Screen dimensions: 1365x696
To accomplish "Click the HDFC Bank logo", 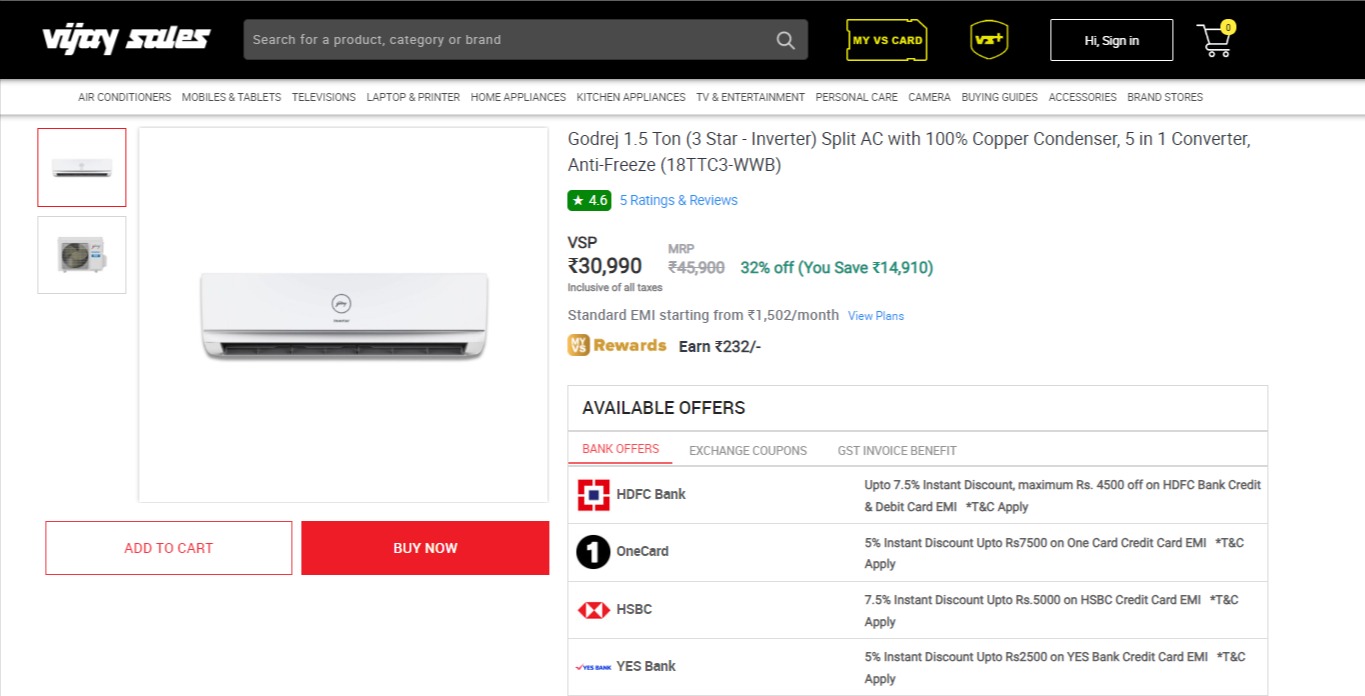I will 594,494.
